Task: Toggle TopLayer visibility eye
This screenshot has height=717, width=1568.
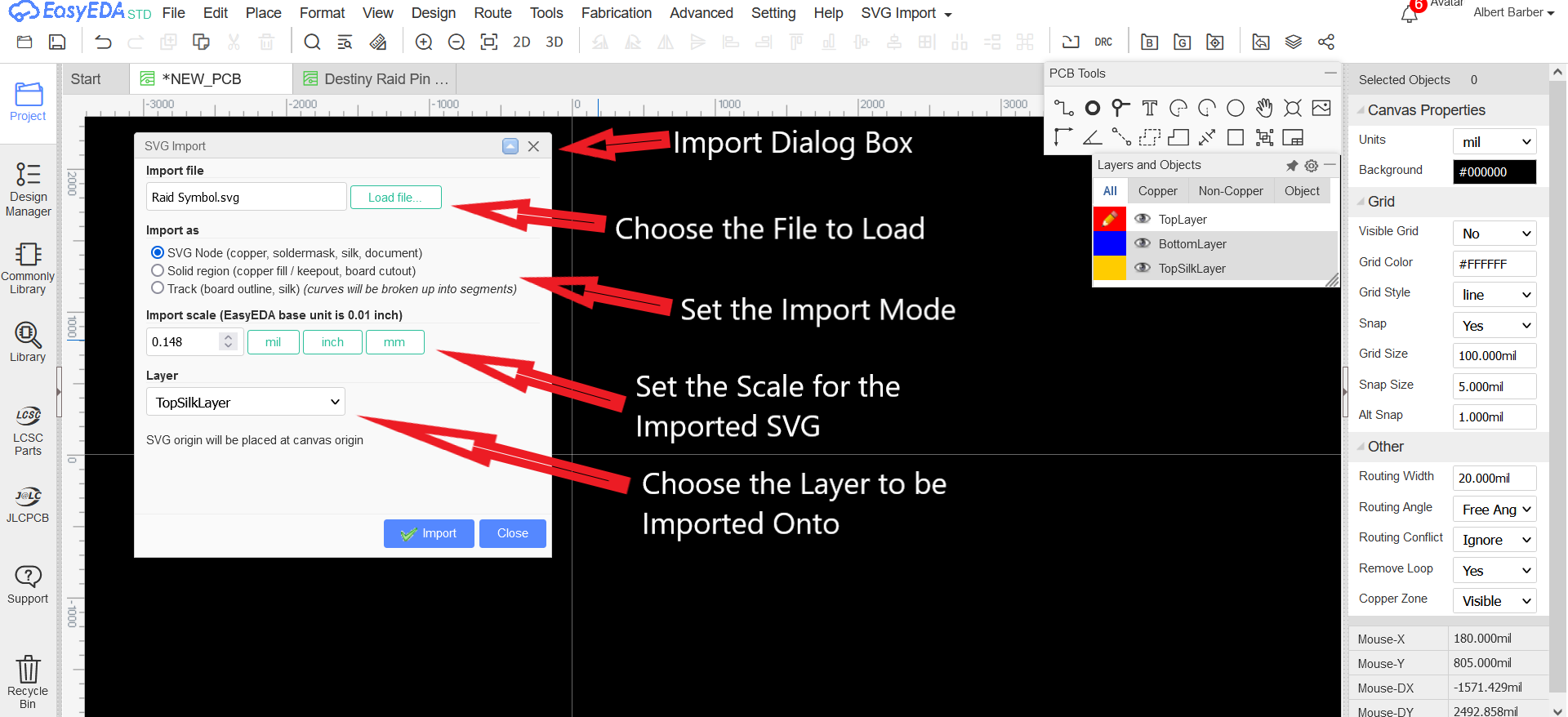Action: coord(1143,219)
